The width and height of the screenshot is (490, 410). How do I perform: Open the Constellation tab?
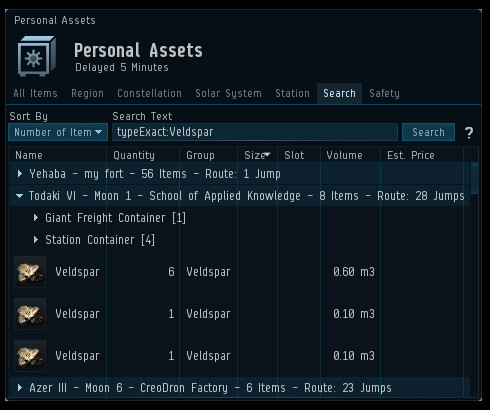pos(149,93)
